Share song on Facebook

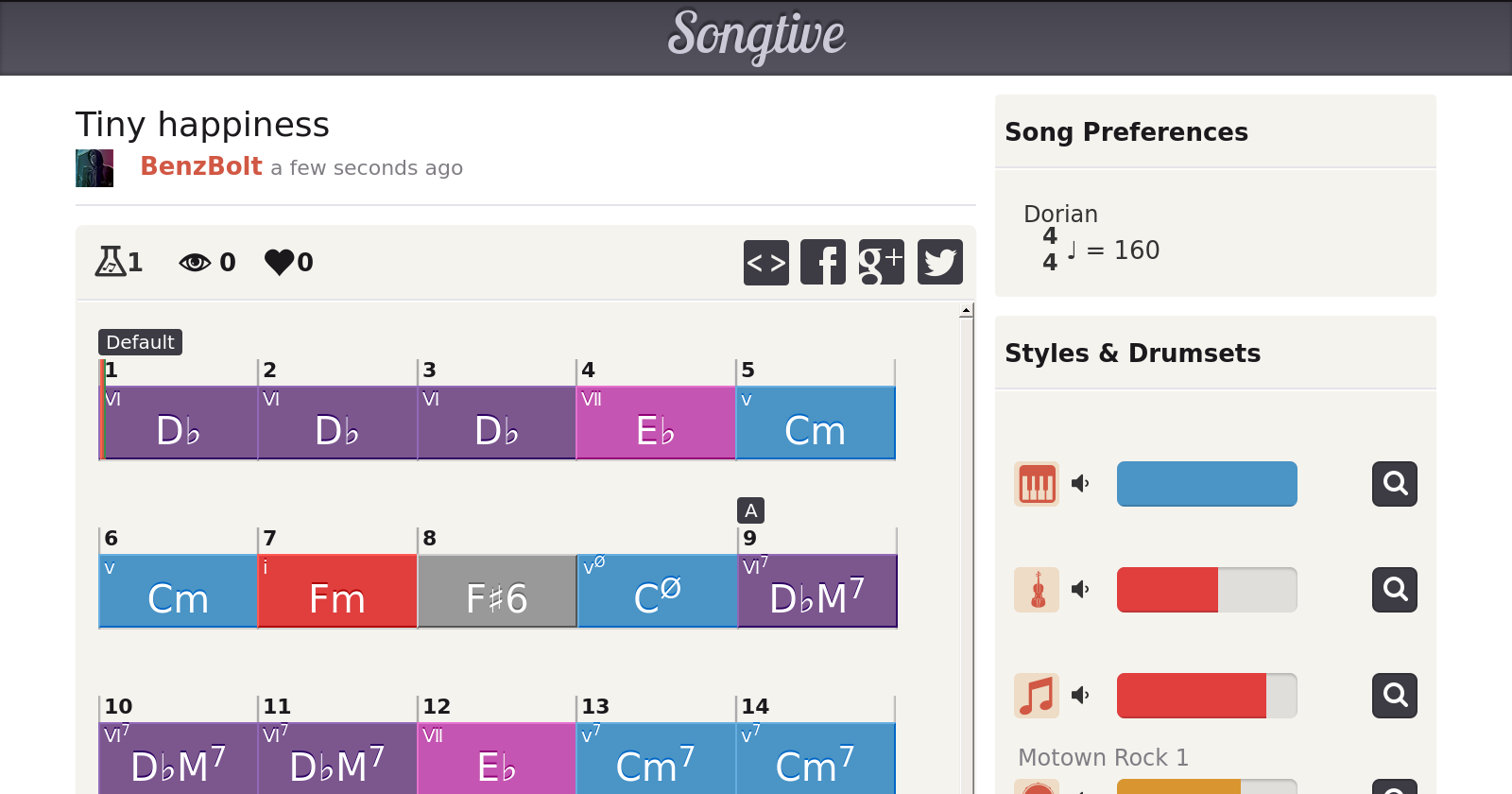click(823, 262)
